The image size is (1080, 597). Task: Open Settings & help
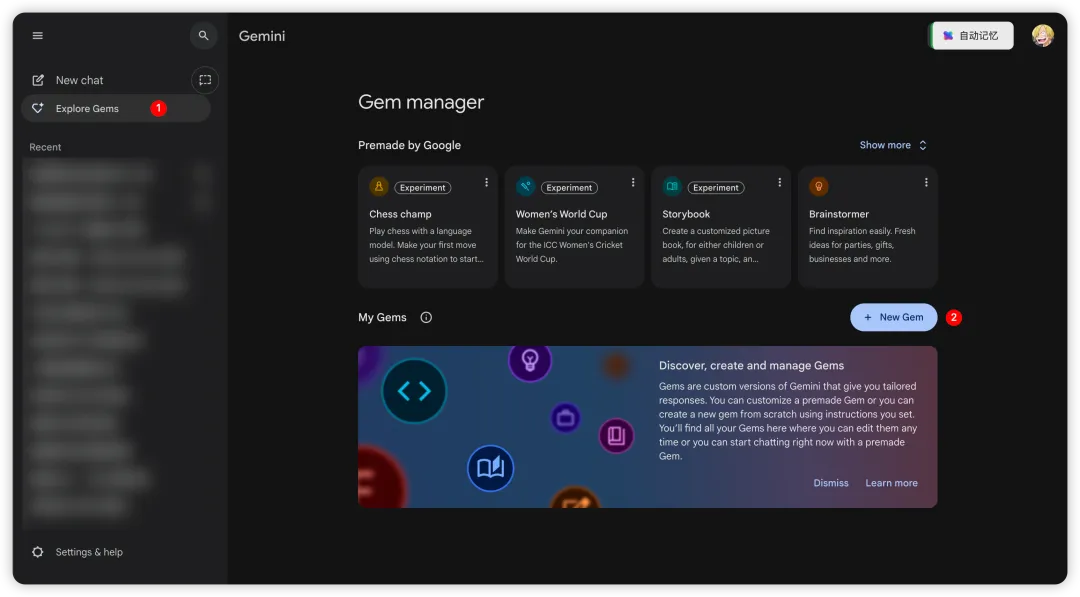77,552
